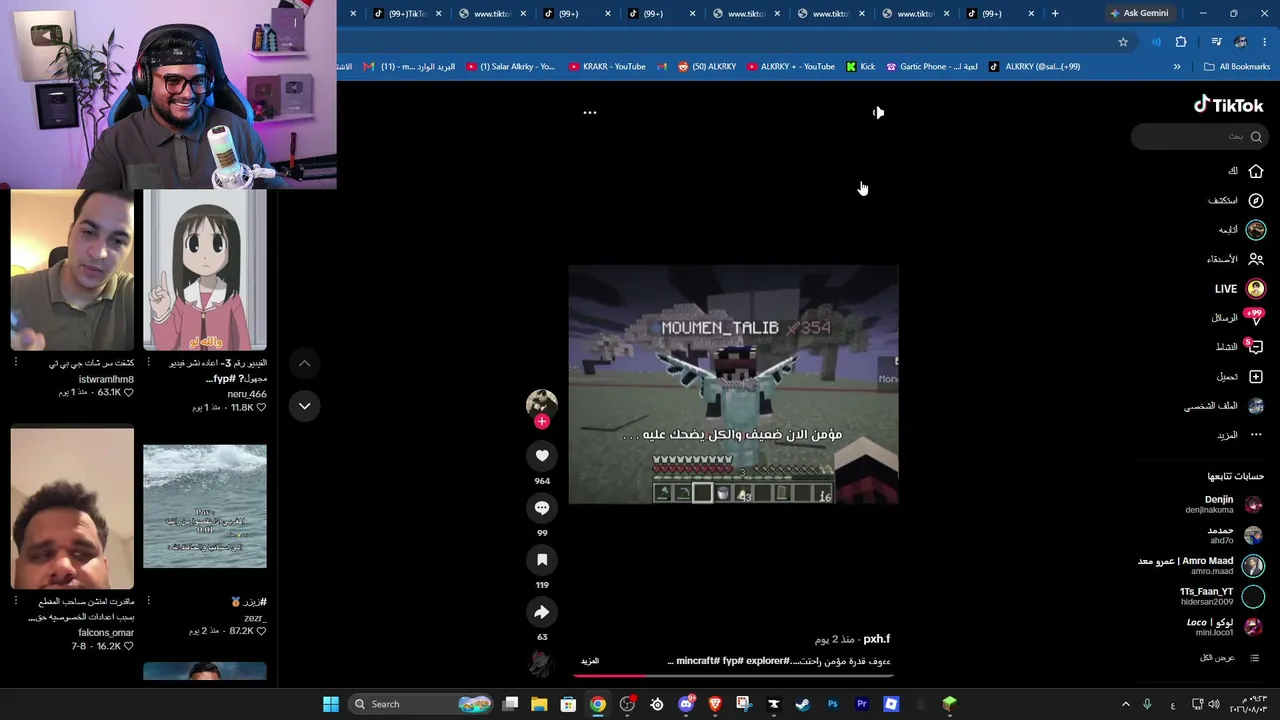Open the Friends icon (الأصدقاء)
The height and width of the screenshot is (720, 1280).
(1256, 259)
